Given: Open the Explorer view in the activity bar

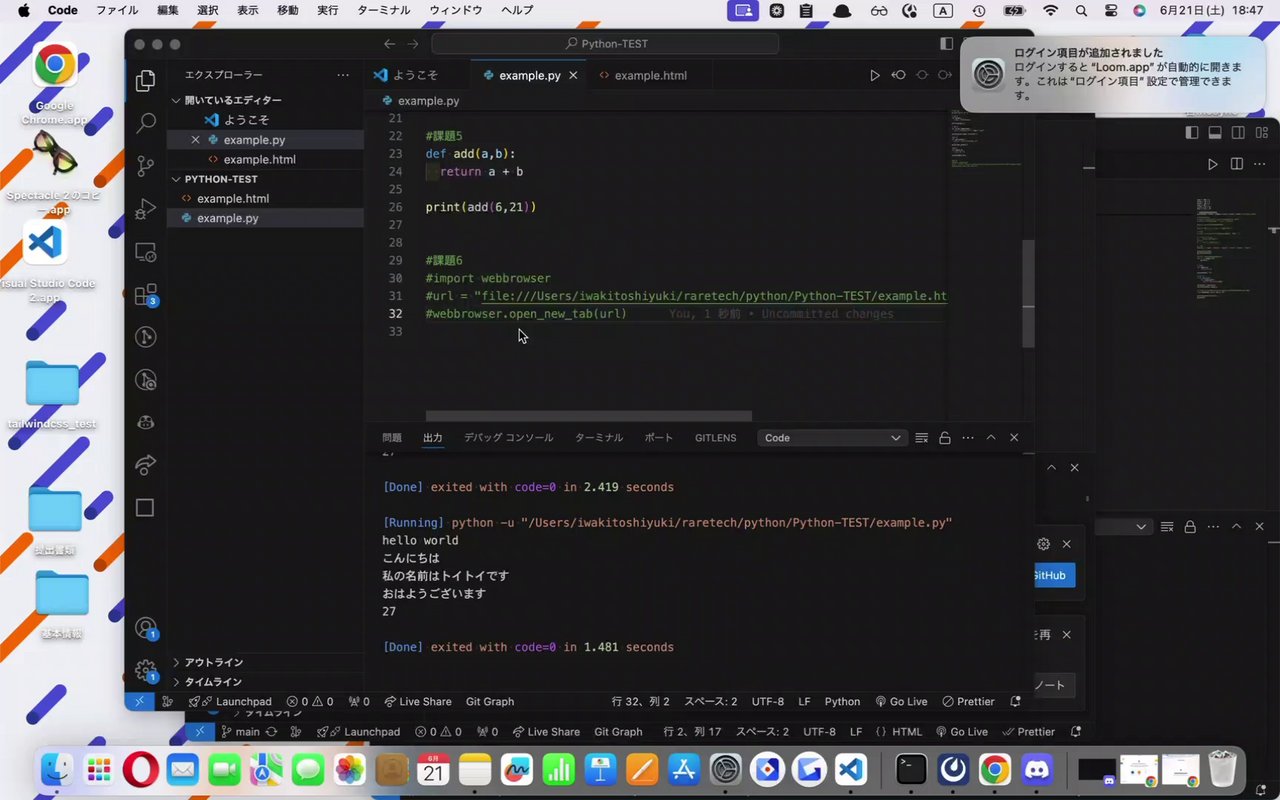Looking at the screenshot, I should coord(146,81).
